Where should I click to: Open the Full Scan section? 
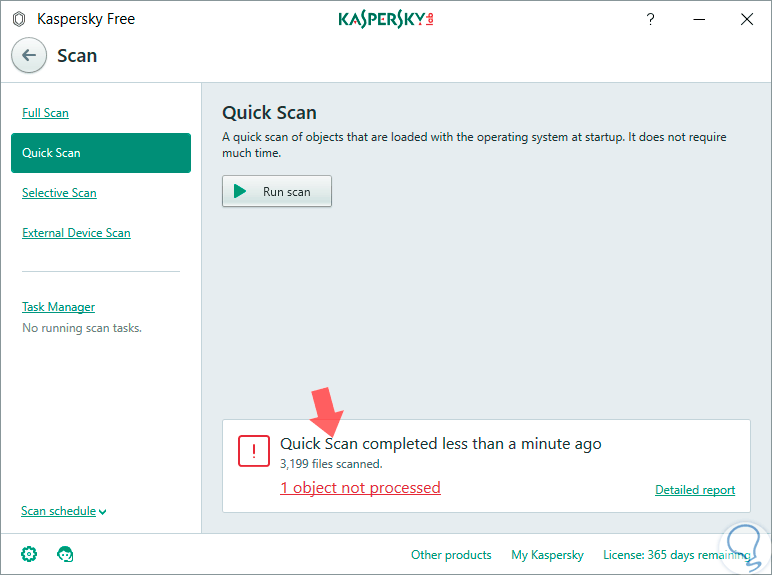45,113
